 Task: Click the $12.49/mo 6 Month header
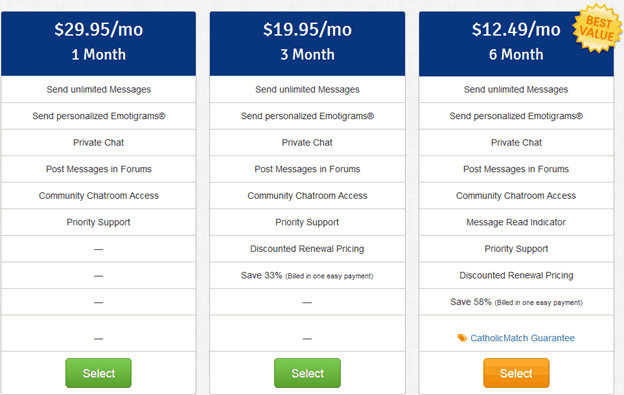(516, 43)
